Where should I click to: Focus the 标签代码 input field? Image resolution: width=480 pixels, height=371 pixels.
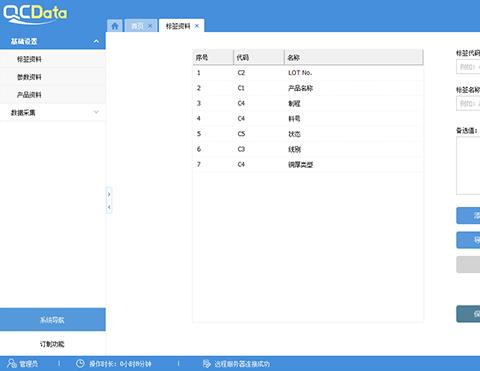click(468, 67)
